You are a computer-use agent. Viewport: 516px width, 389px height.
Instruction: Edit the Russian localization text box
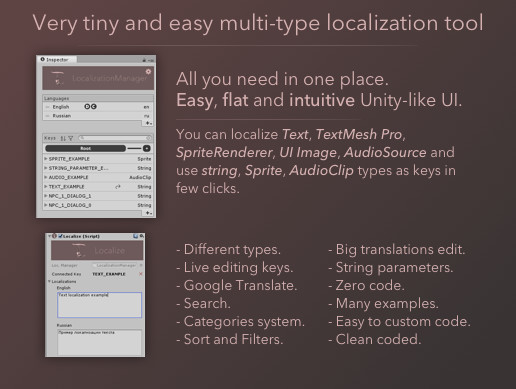pos(99,342)
